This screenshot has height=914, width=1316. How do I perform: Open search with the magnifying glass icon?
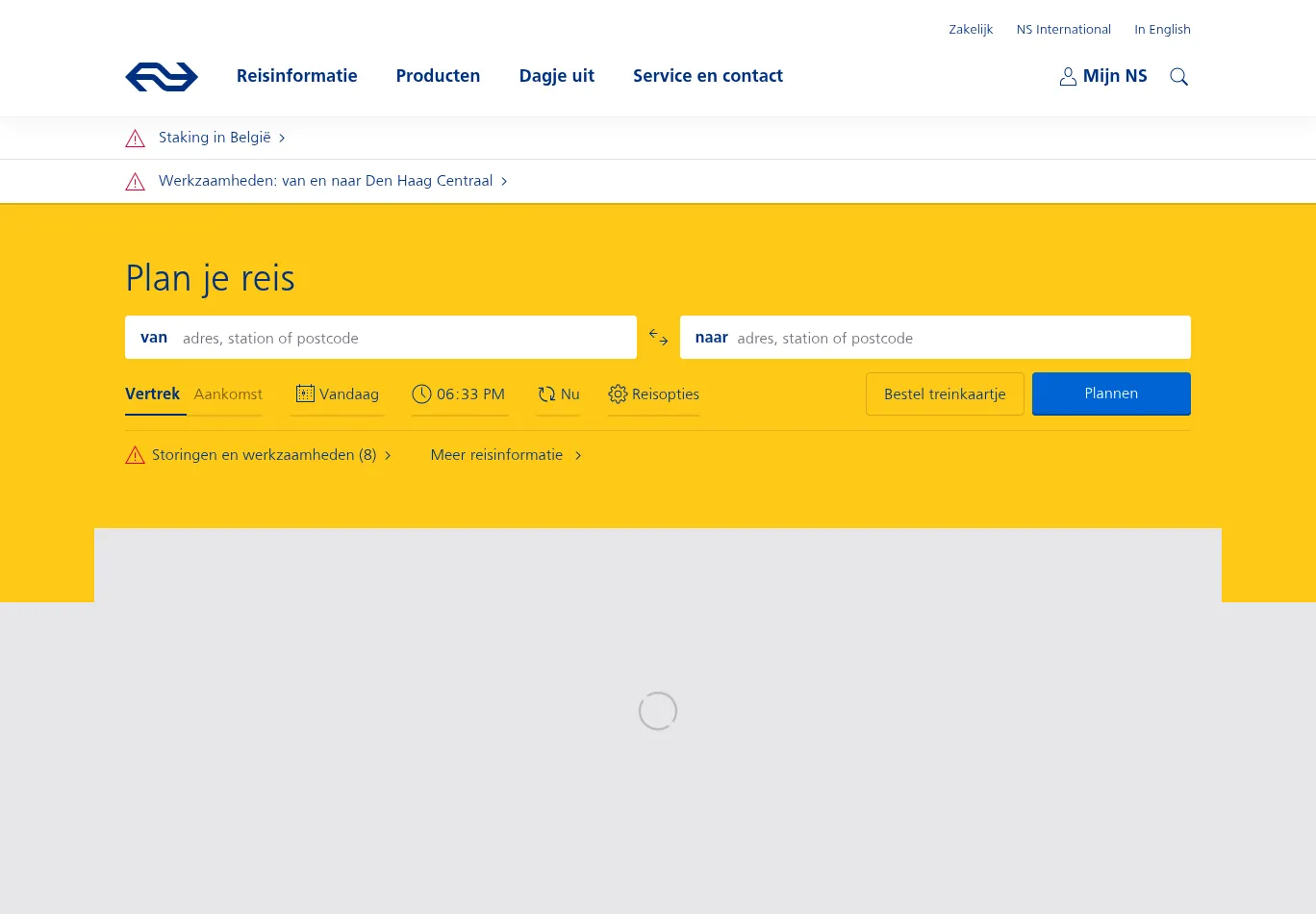(1178, 77)
